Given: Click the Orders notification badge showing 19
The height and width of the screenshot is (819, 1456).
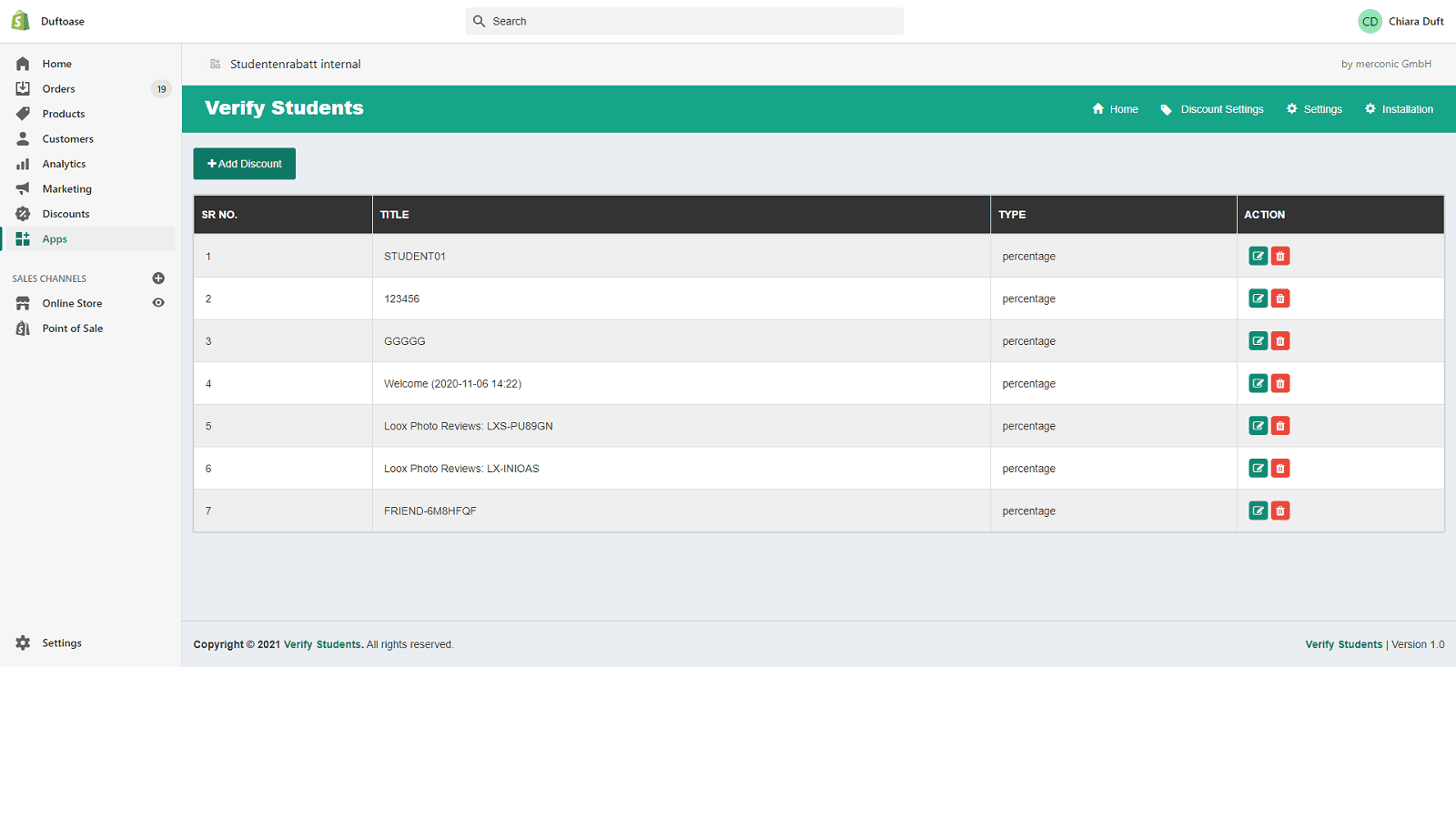Looking at the screenshot, I should coord(161,88).
